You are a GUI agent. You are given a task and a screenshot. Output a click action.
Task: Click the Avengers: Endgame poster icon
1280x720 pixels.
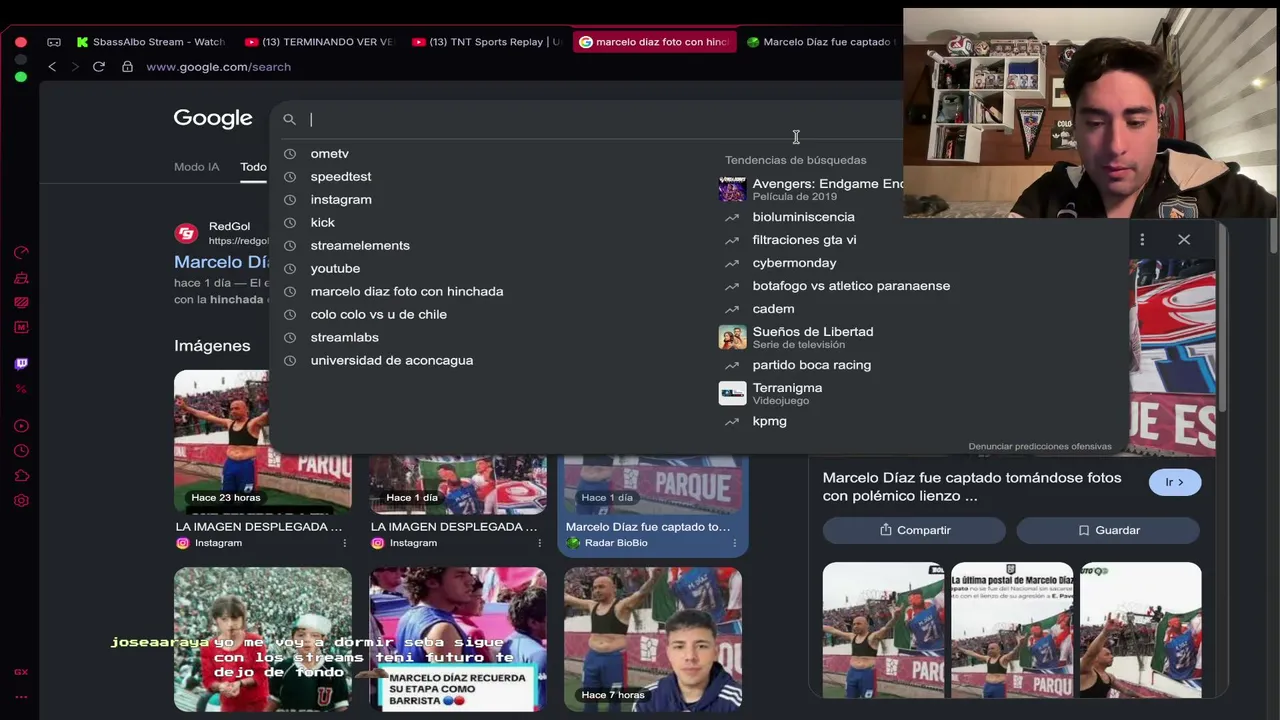(x=732, y=189)
